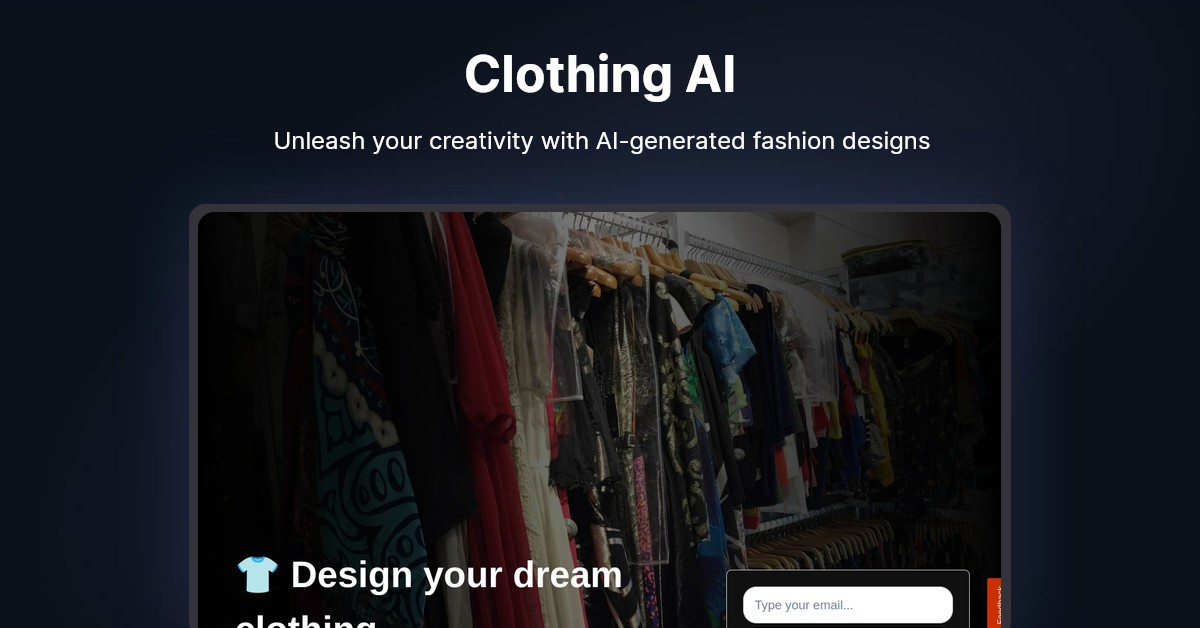
Task: Click the Clothing AI main title
Action: (x=600, y=74)
